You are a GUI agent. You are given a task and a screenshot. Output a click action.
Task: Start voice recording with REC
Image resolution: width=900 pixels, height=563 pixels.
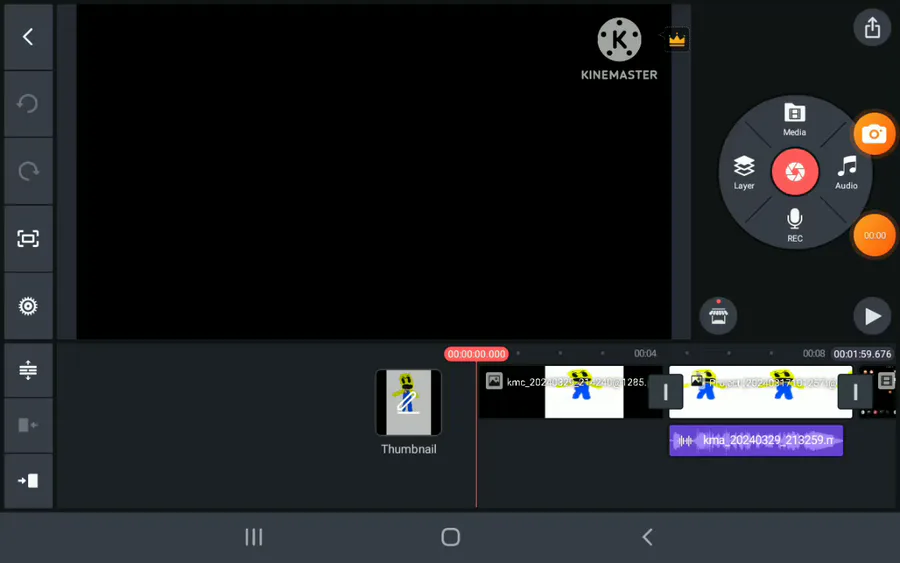click(794, 226)
